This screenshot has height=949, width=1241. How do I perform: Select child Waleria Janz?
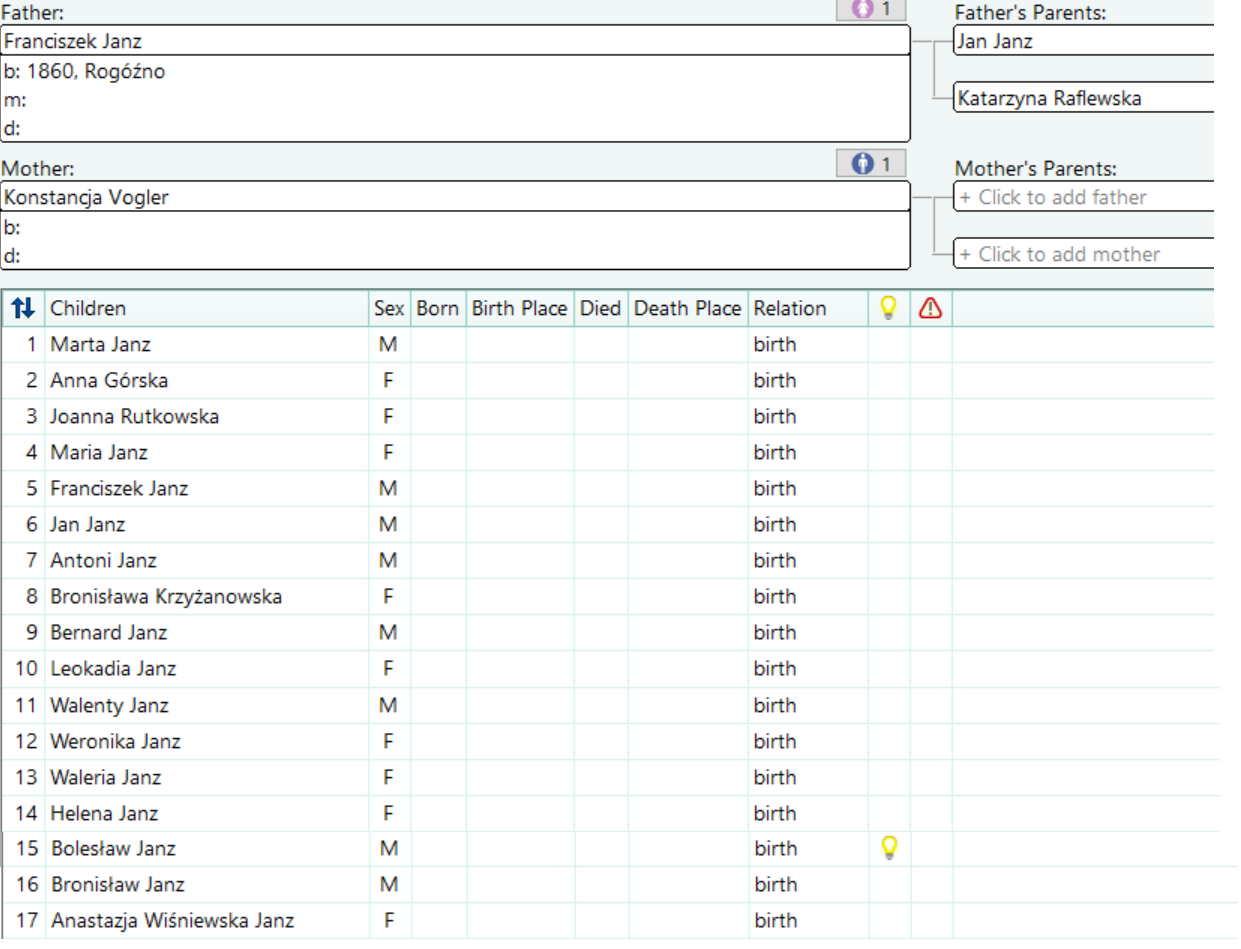105,777
